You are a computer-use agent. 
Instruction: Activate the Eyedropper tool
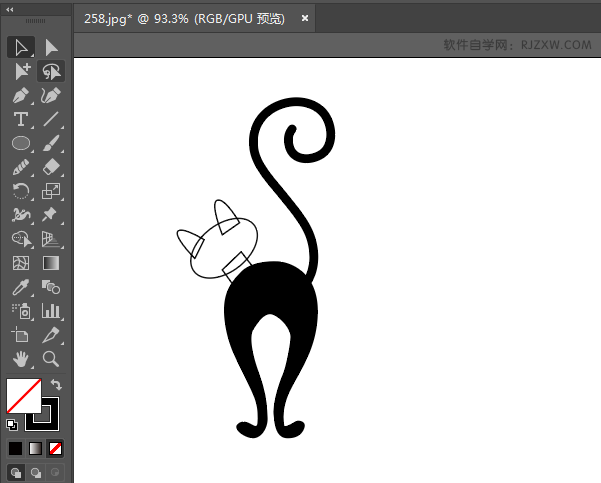coord(21,287)
